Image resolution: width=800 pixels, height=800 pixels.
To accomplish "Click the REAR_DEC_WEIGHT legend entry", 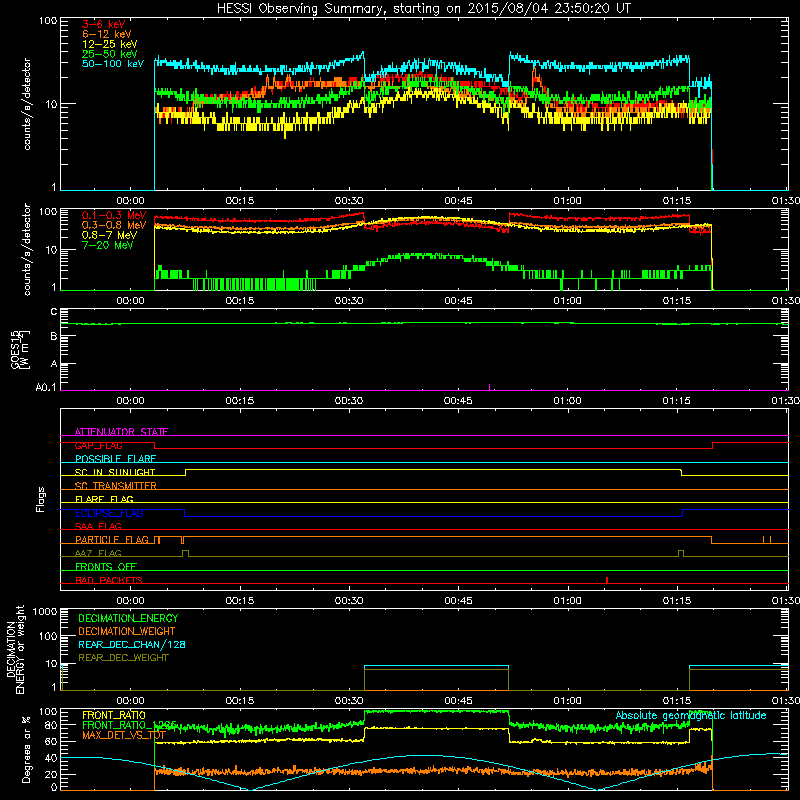I will pos(123,658).
